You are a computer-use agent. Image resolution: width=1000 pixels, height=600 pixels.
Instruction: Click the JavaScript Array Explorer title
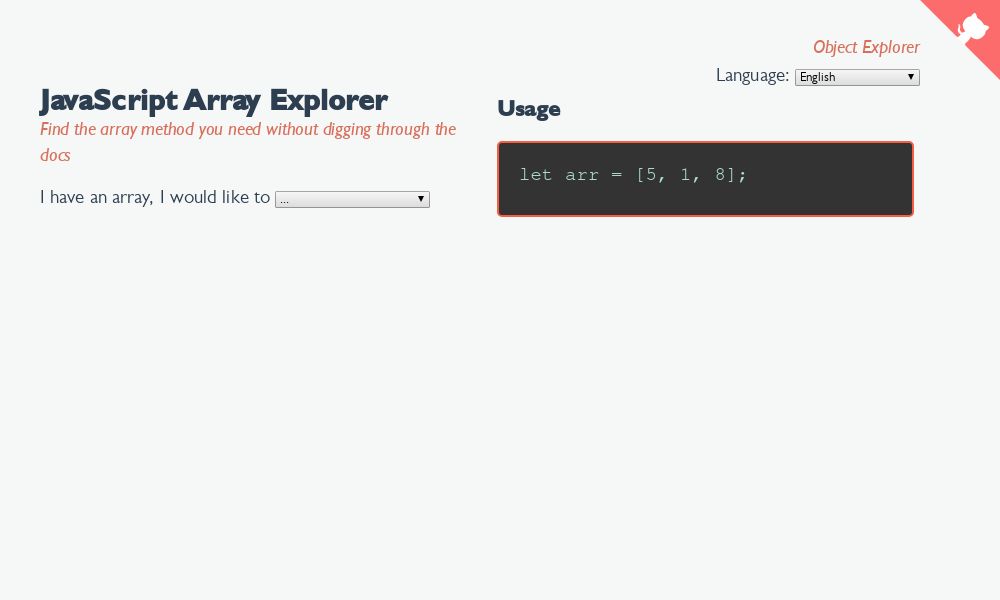pyautogui.click(x=213, y=100)
